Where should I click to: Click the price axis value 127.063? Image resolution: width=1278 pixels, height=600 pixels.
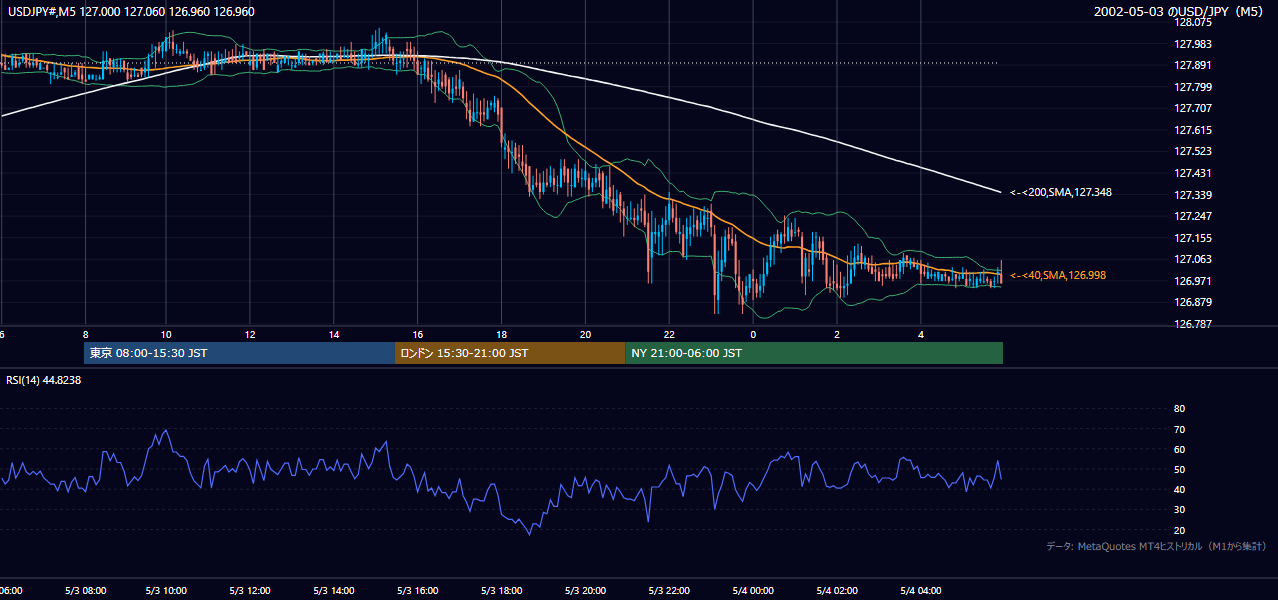pos(1193,259)
